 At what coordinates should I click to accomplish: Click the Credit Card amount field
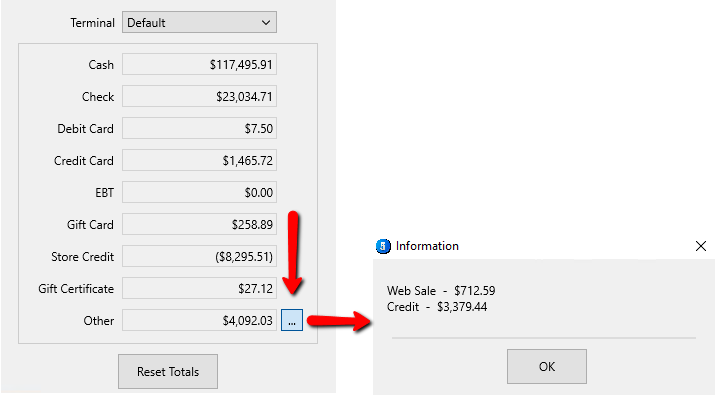[x=199, y=160]
